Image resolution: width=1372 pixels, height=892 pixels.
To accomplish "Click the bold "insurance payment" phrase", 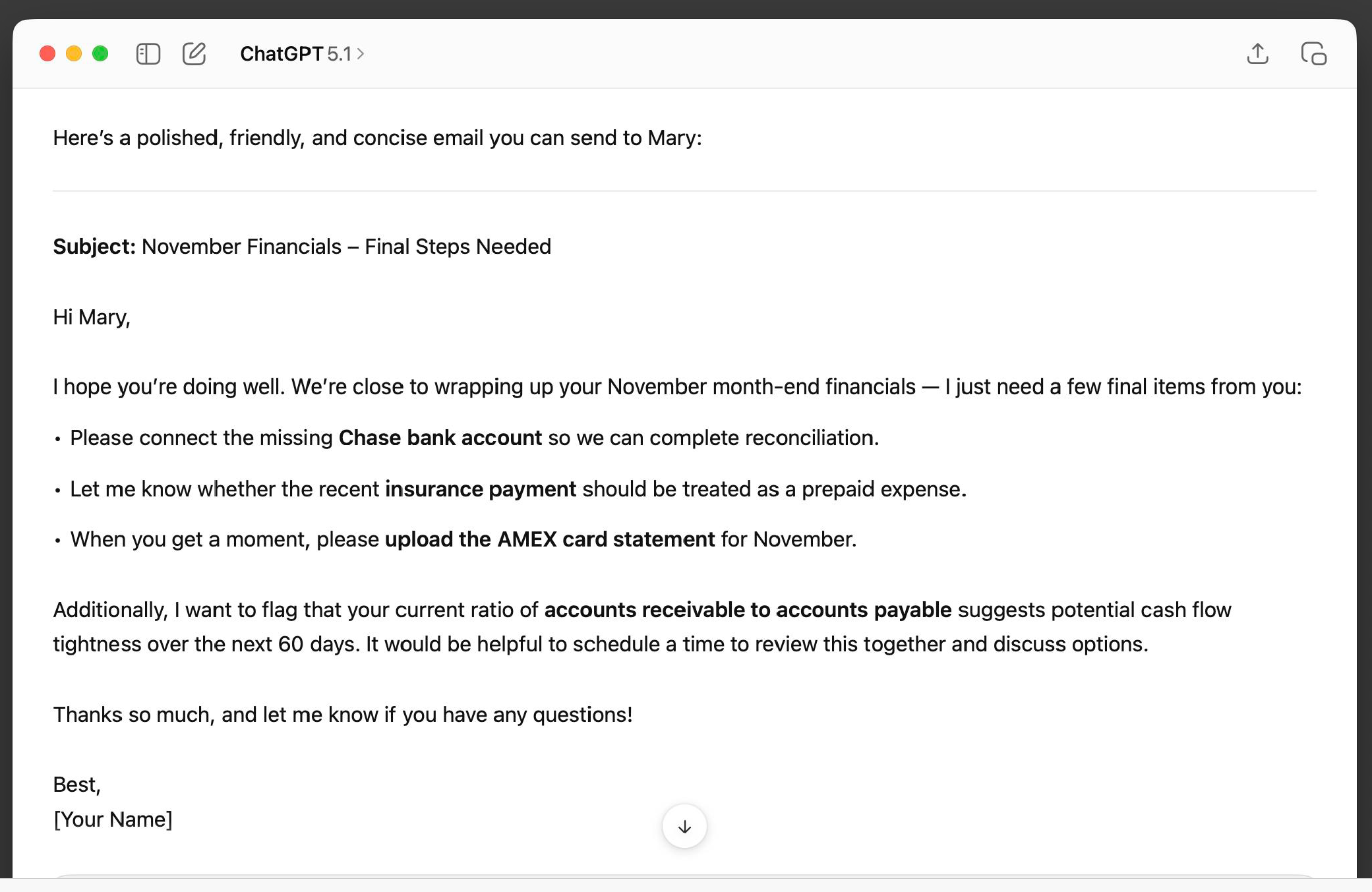I will pos(481,489).
